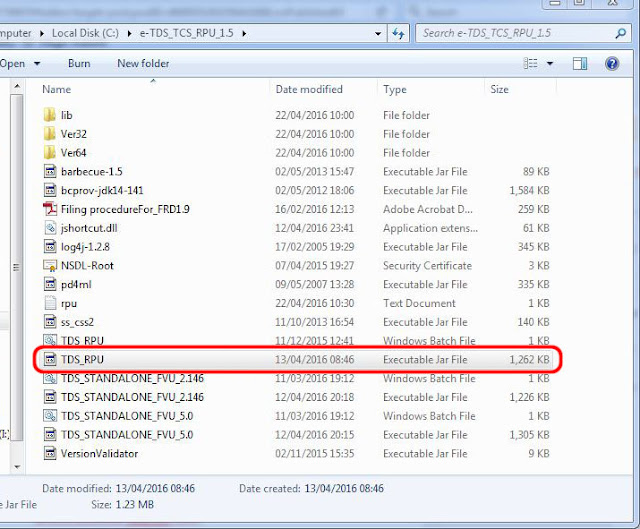
Task: Toggle the preview pane icon
Action: [580, 64]
